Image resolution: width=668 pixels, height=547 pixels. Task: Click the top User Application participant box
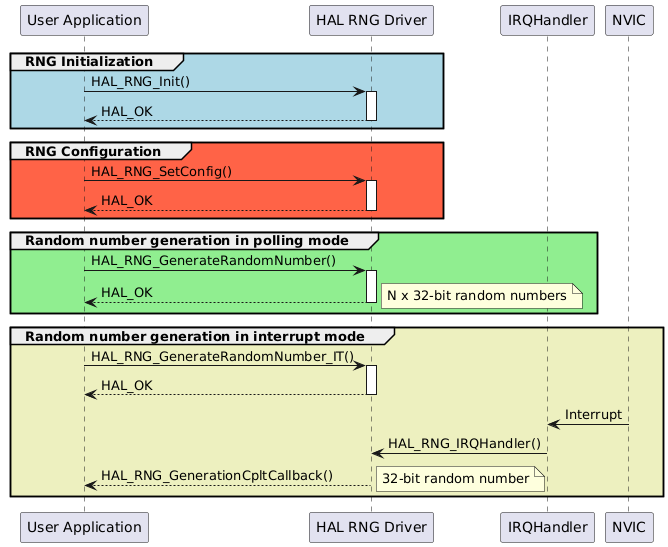pyautogui.click(x=84, y=20)
